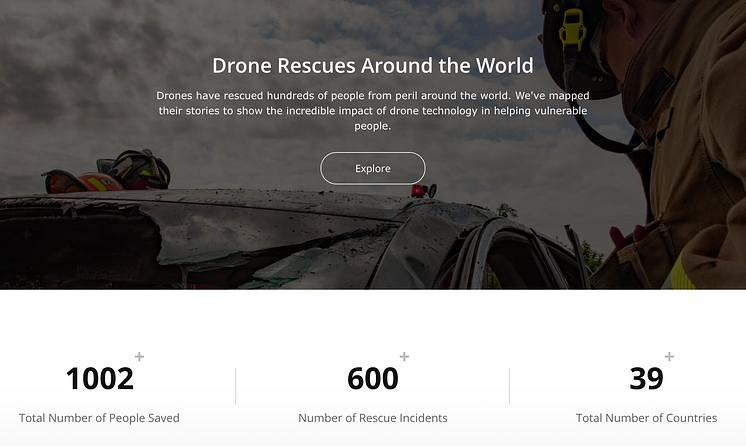Click the Drone Rescues Around the World heading
Screen dimensions: 746x446
click(x=373, y=66)
